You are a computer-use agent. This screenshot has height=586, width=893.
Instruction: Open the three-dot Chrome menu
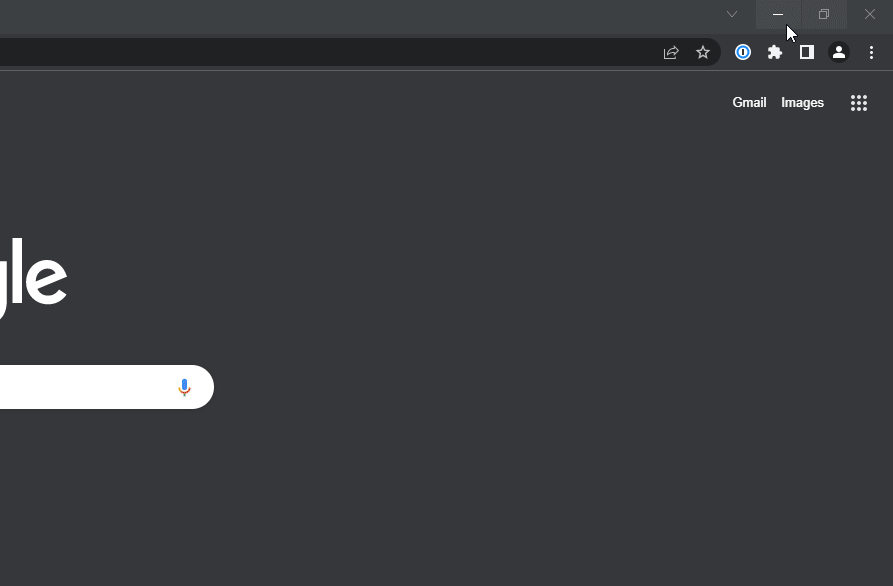pos(871,53)
